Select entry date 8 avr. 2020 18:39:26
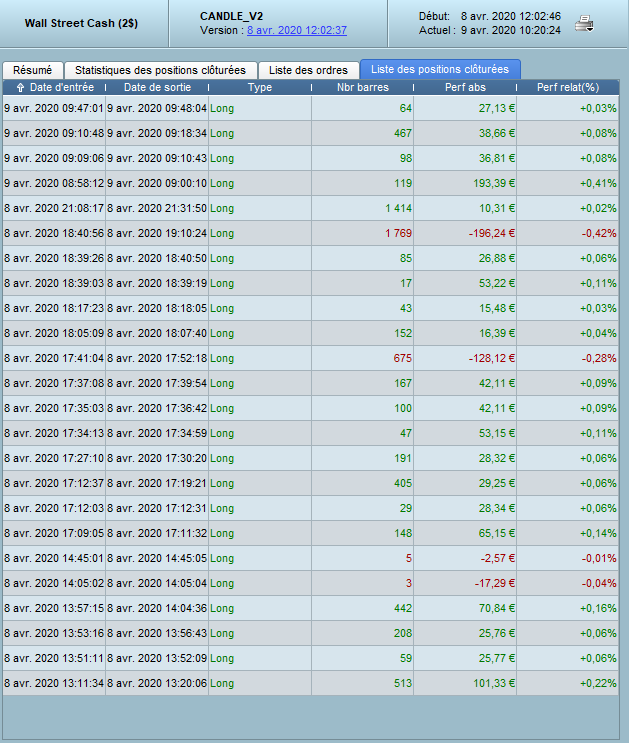The image size is (629, 743). click(54, 258)
